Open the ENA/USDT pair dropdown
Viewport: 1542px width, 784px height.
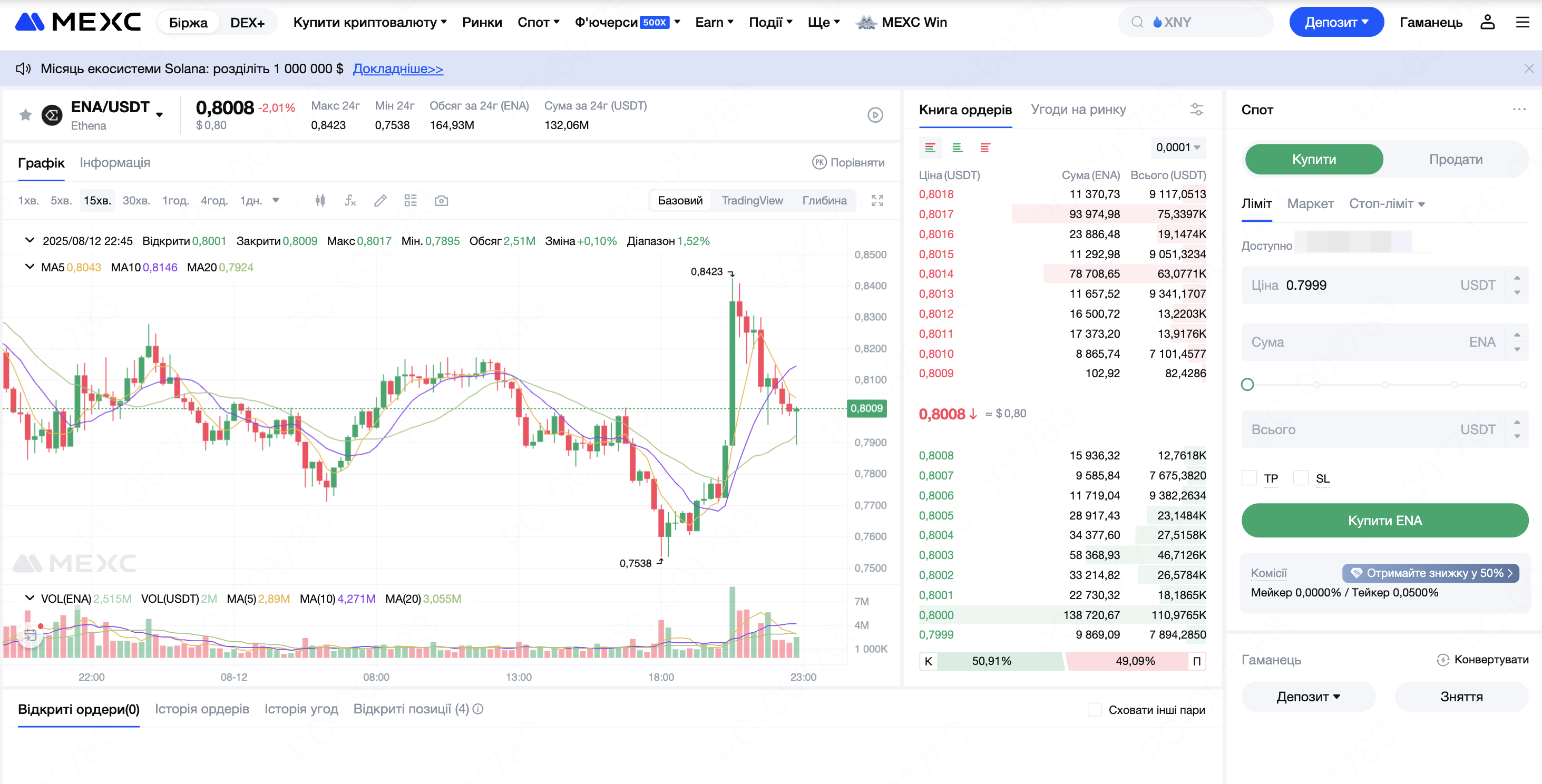[159, 115]
